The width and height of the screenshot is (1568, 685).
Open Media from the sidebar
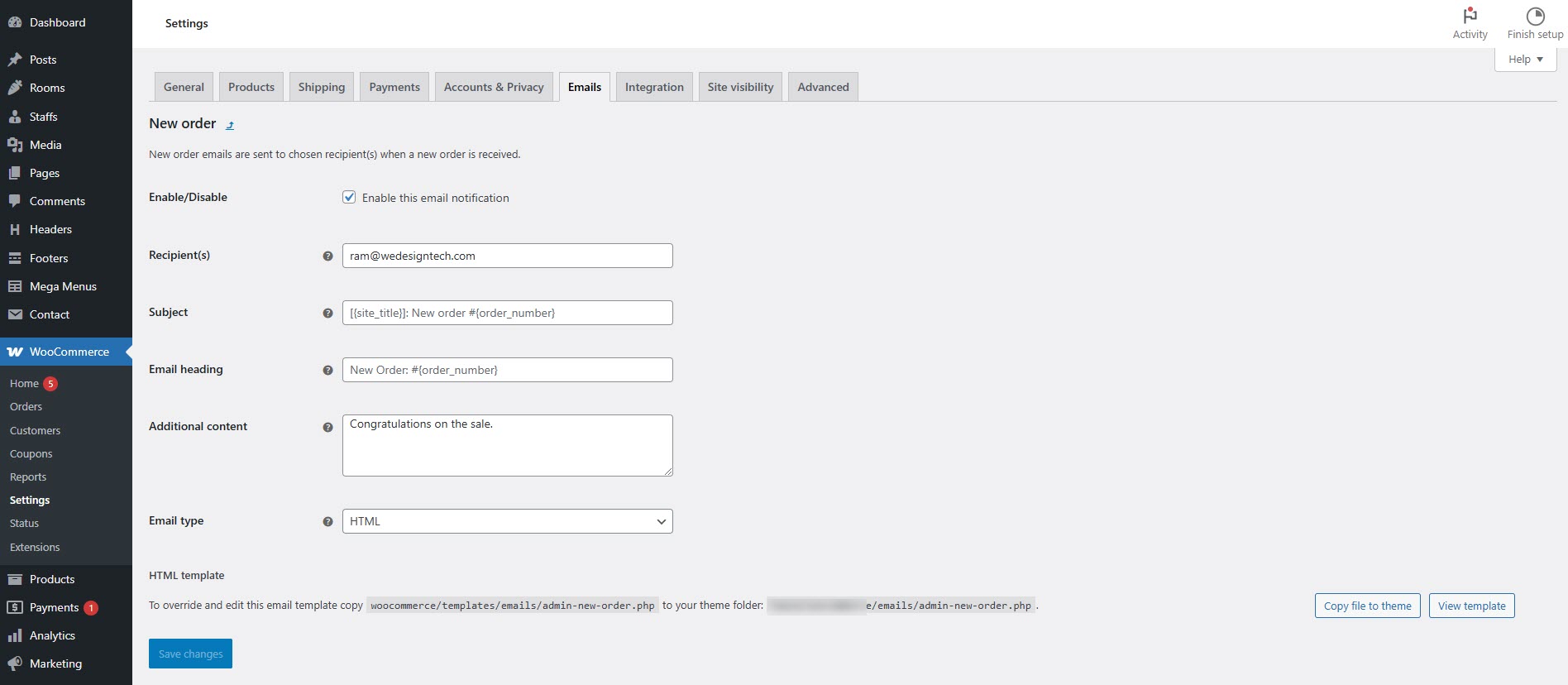[45, 145]
